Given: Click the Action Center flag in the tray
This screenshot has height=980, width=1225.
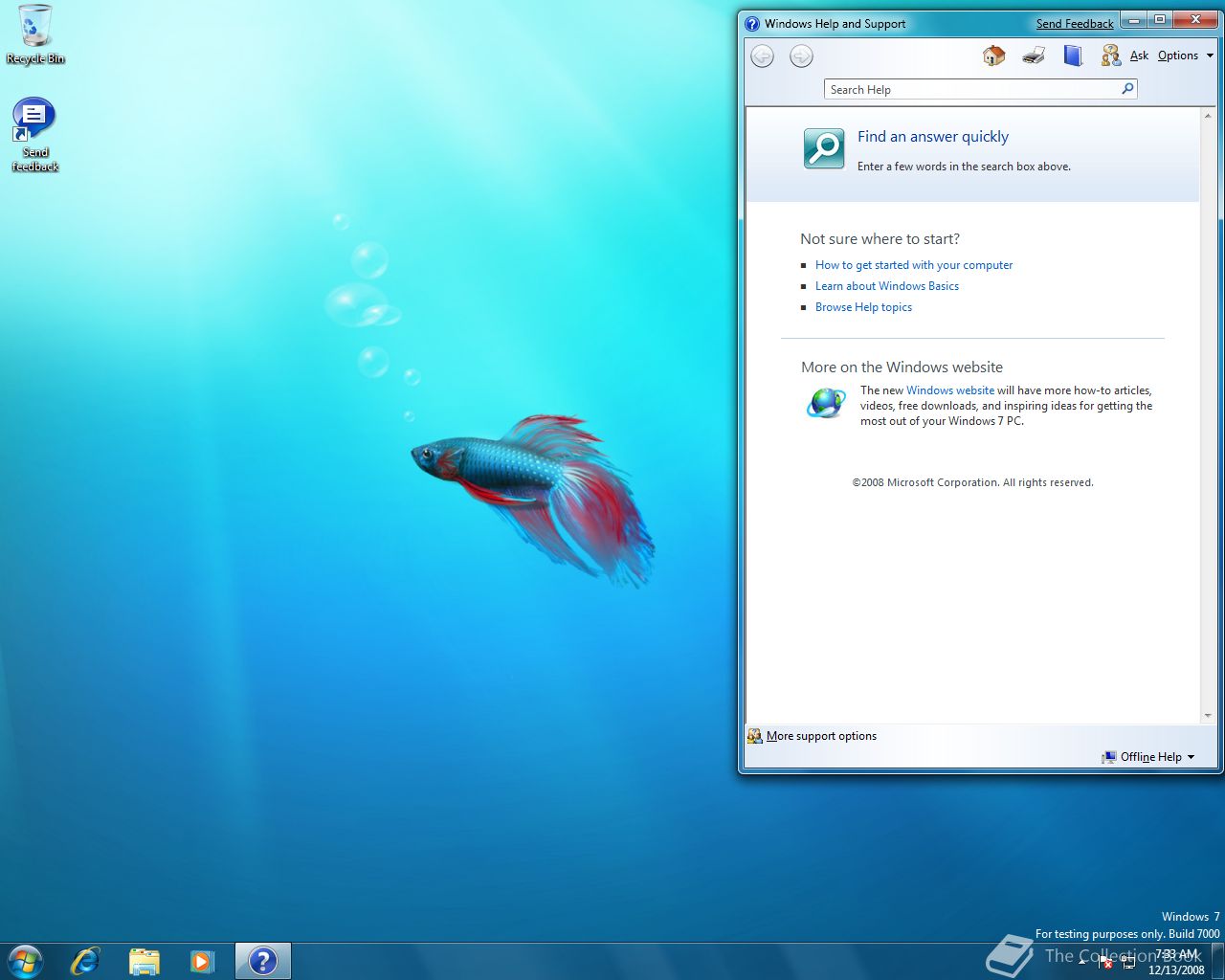Looking at the screenshot, I should click(x=1104, y=962).
